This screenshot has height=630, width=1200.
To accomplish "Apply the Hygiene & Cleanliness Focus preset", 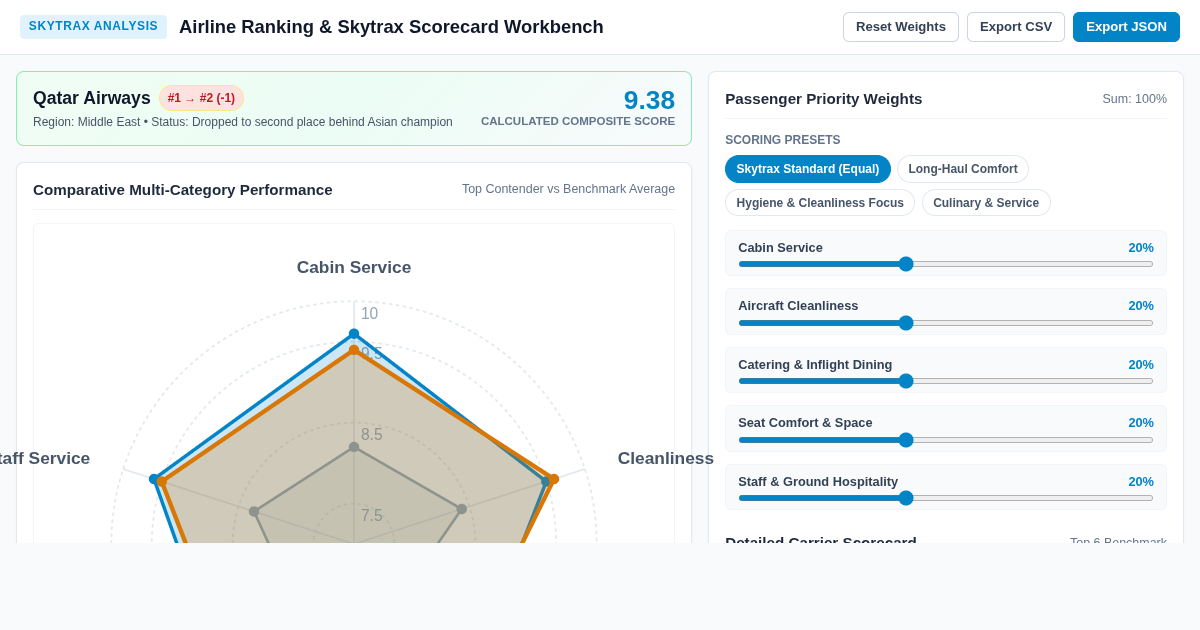I will coord(820,203).
